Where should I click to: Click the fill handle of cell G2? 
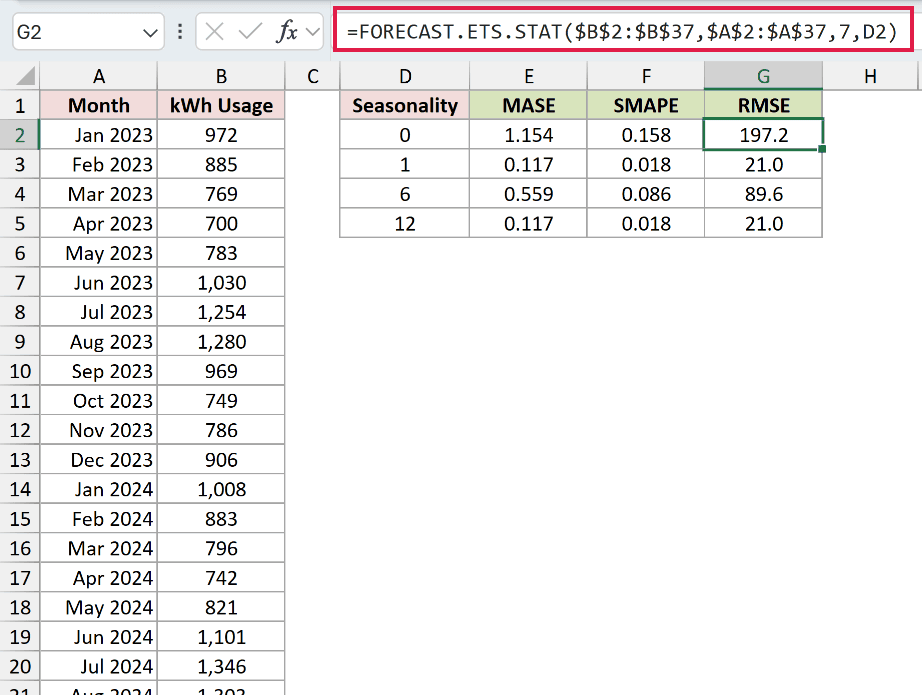(x=822, y=149)
